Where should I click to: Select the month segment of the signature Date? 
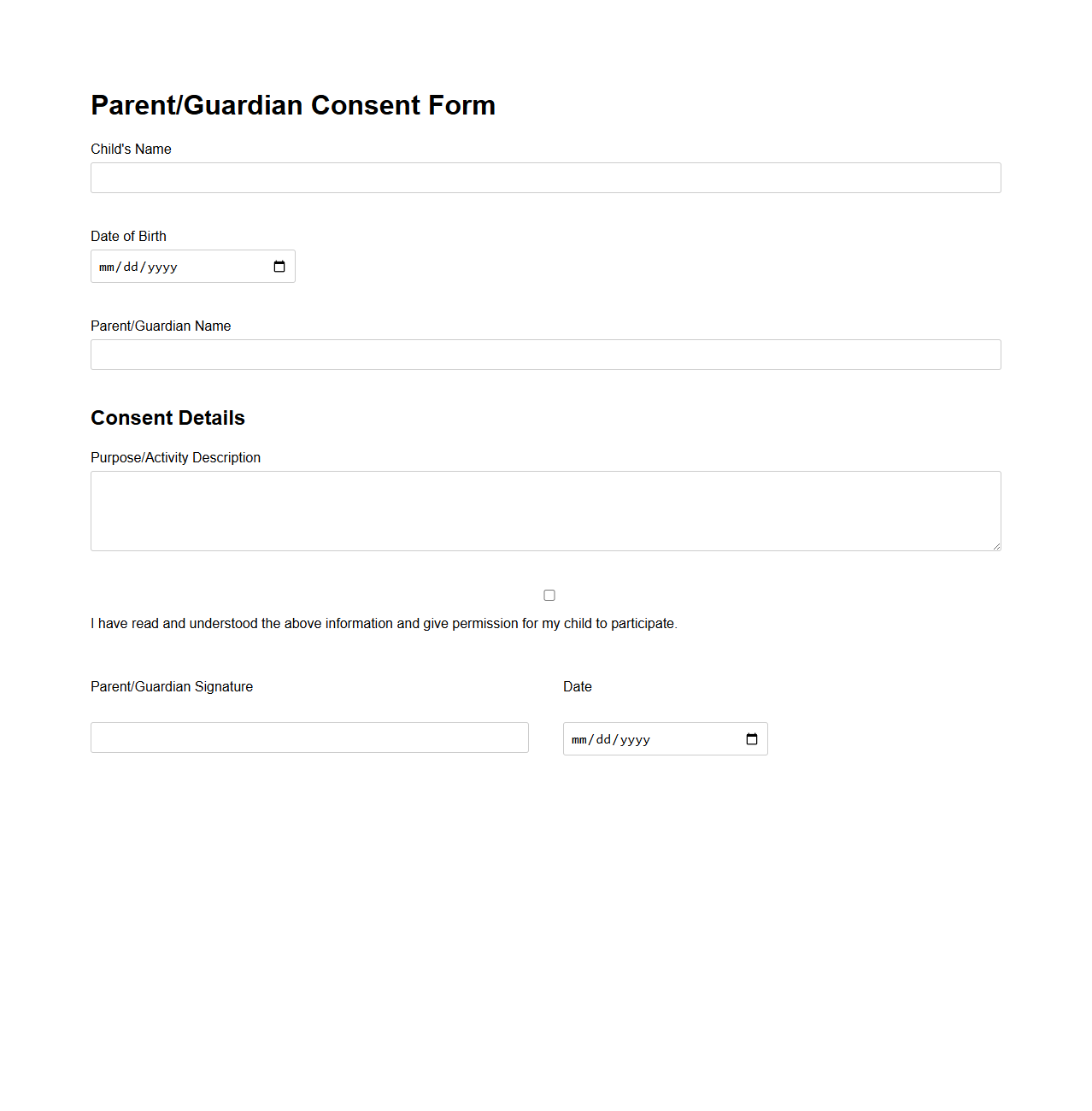579,739
